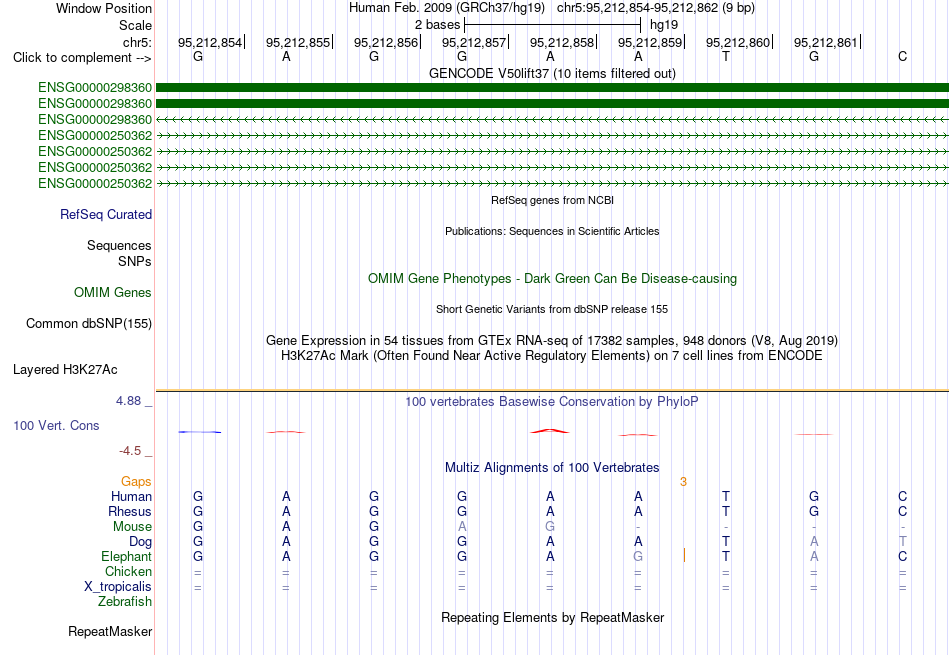This screenshot has height=655, width=950.
Task: Click the Sequences track label
Action: [x=119, y=245]
